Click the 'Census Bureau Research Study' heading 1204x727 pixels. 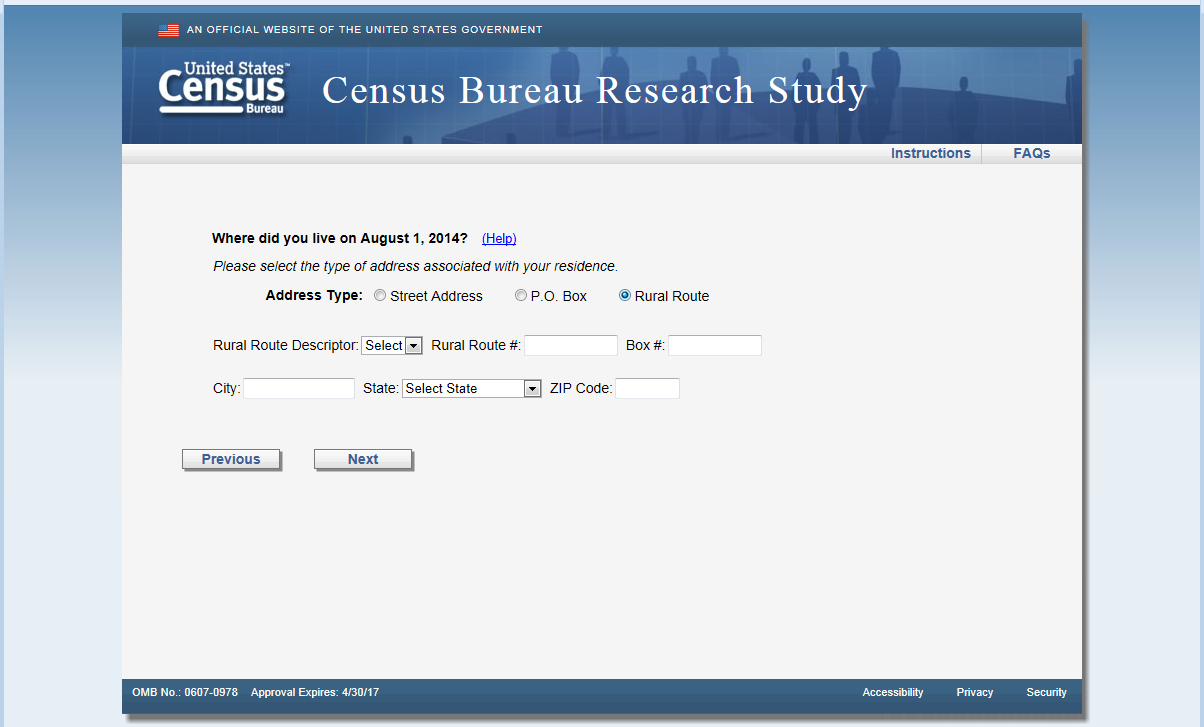tap(595, 91)
